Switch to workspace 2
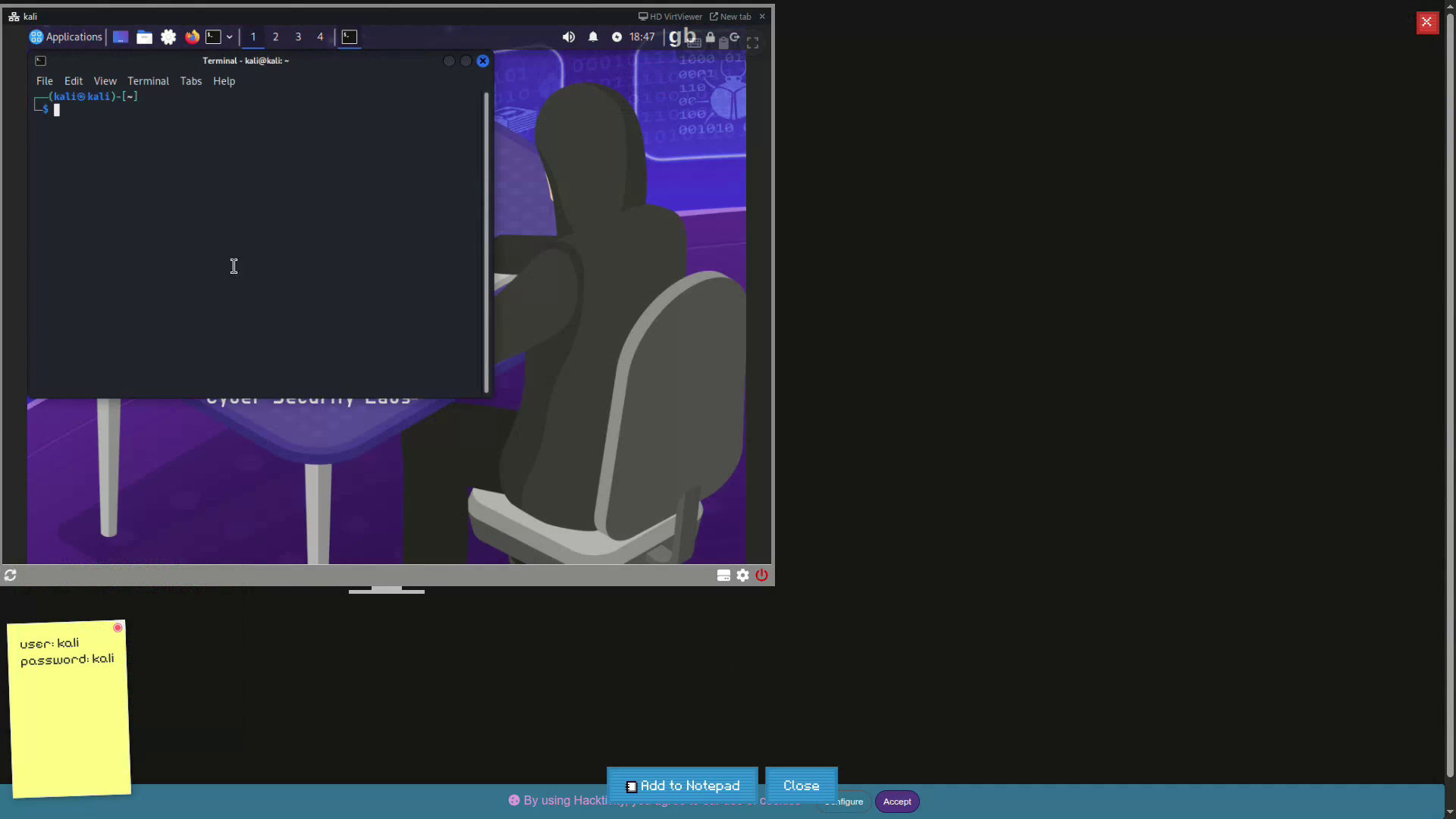Viewport: 1456px width, 819px height. click(275, 36)
